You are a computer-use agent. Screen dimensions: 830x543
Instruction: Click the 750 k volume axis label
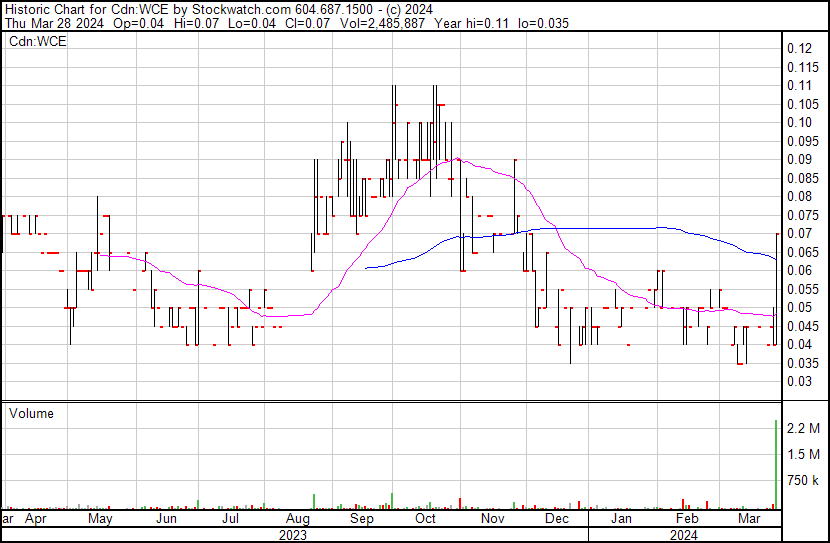point(803,481)
